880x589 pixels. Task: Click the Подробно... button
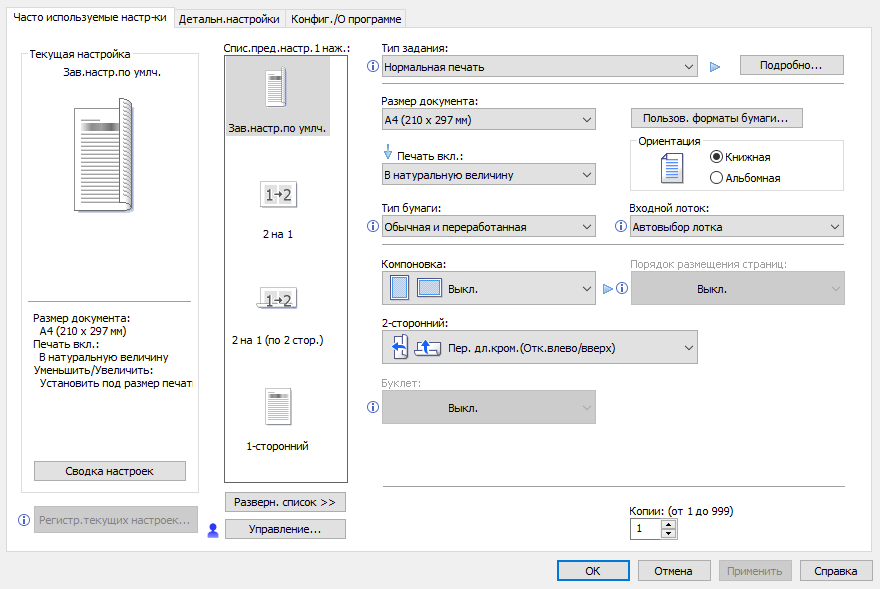tap(791, 65)
